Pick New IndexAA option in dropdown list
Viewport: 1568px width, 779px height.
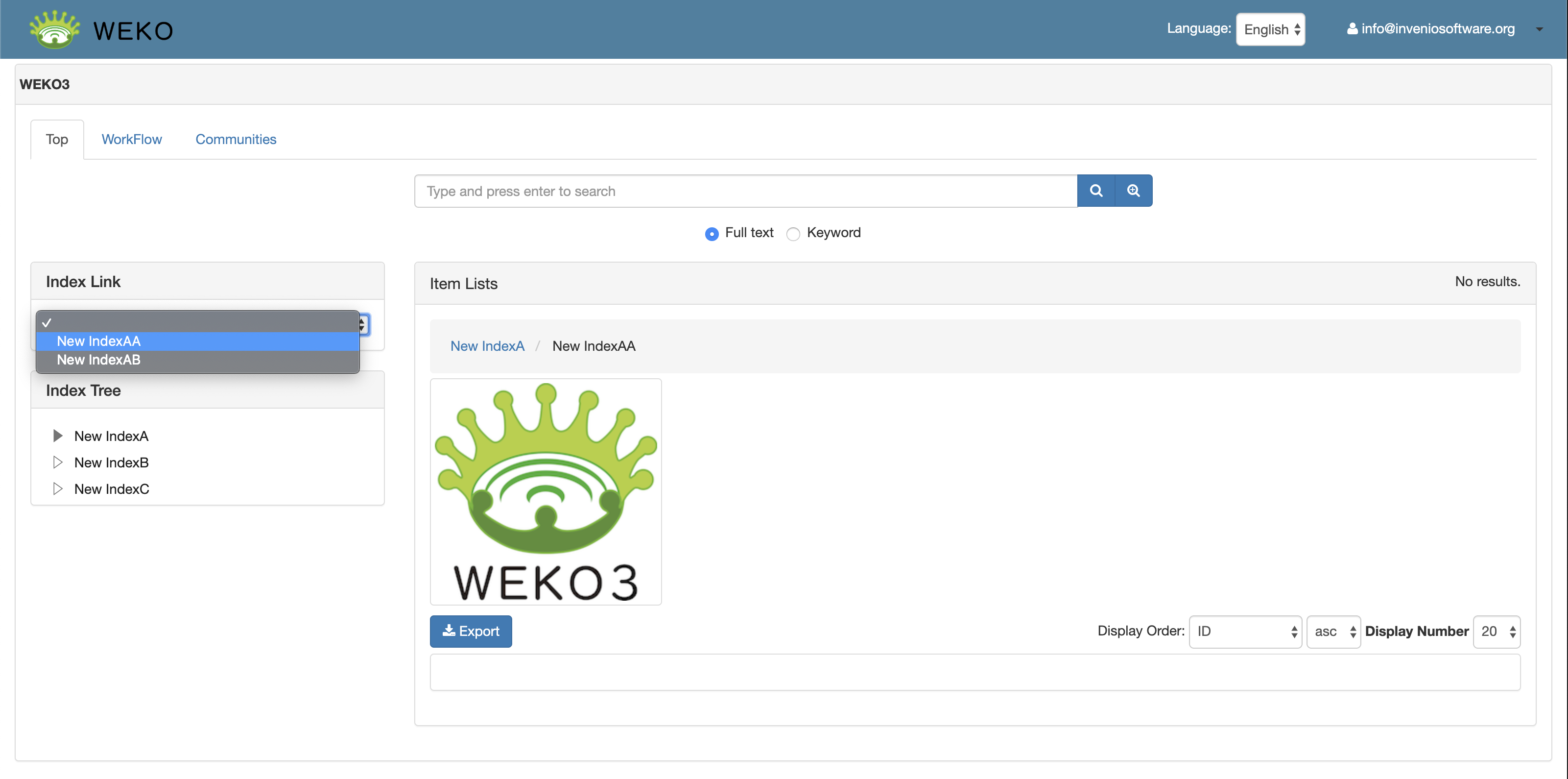coord(98,341)
